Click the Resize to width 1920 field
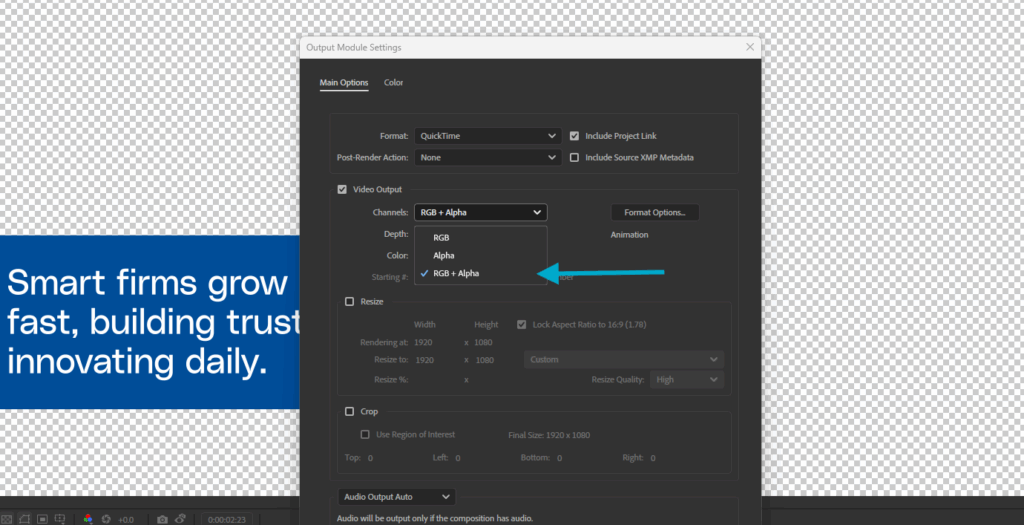The image size is (1024, 525). click(x=424, y=360)
